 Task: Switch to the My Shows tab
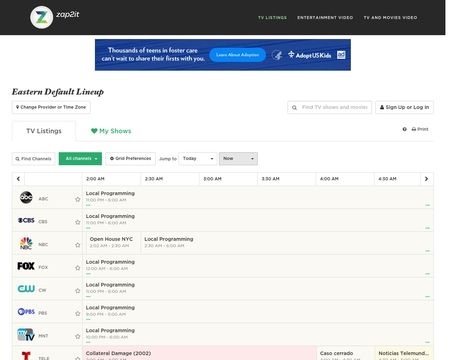point(111,131)
